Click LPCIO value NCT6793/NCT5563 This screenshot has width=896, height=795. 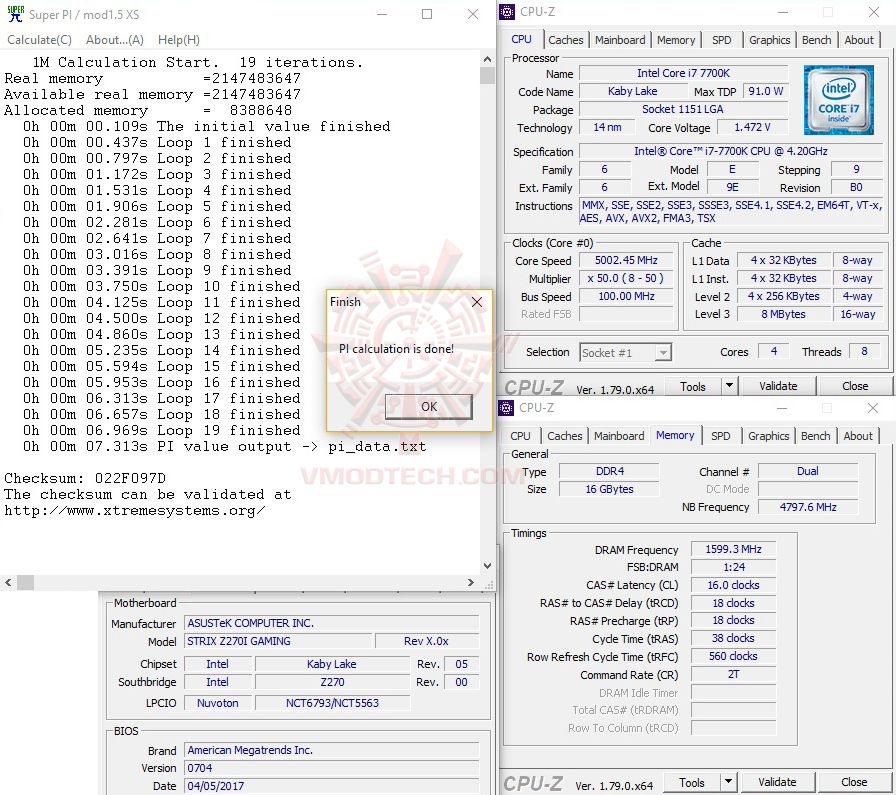click(x=332, y=703)
